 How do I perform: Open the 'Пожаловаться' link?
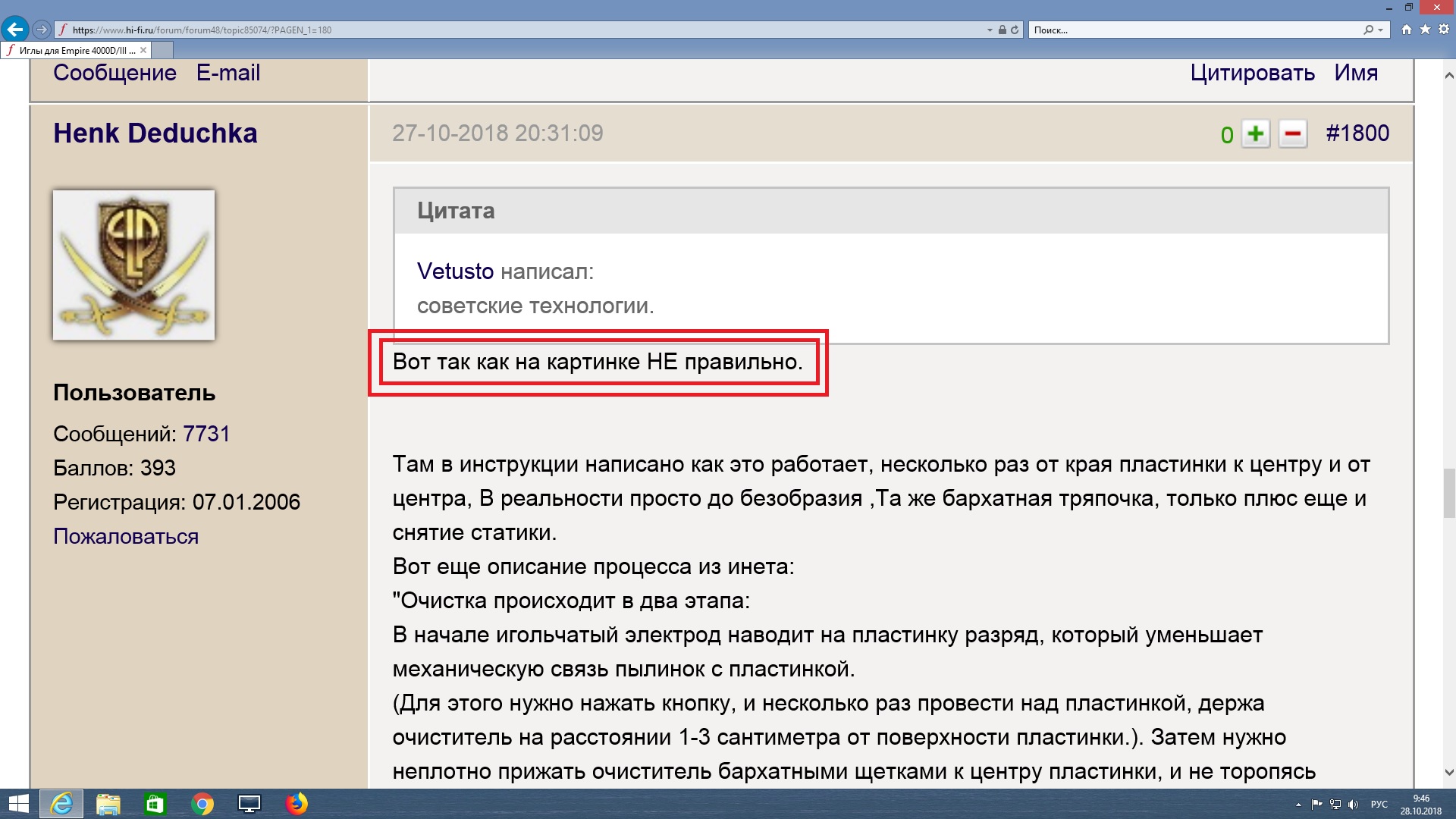click(x=126, y=536)
